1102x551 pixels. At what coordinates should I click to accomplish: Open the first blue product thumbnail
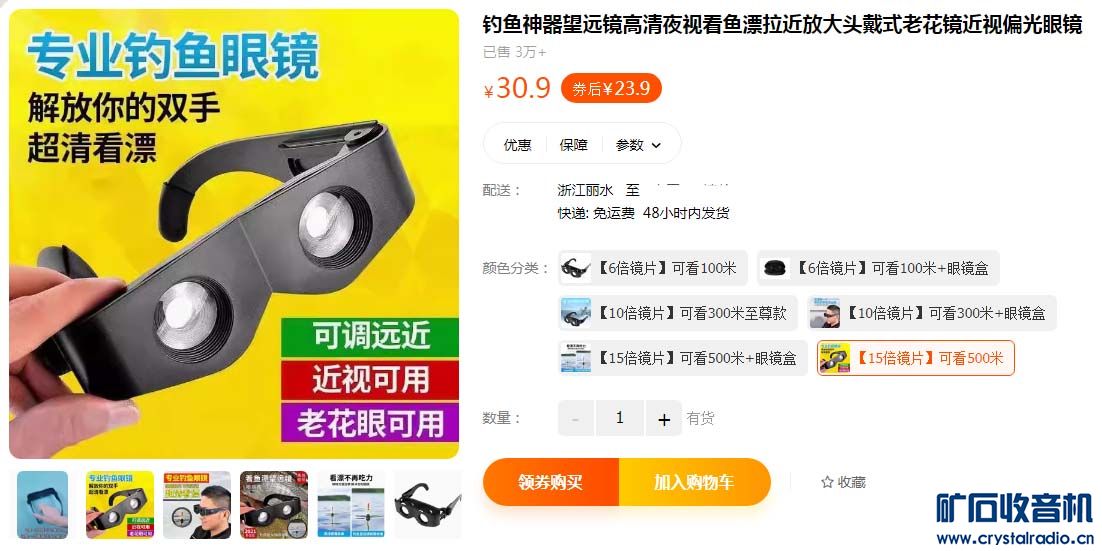coord(42,505)
